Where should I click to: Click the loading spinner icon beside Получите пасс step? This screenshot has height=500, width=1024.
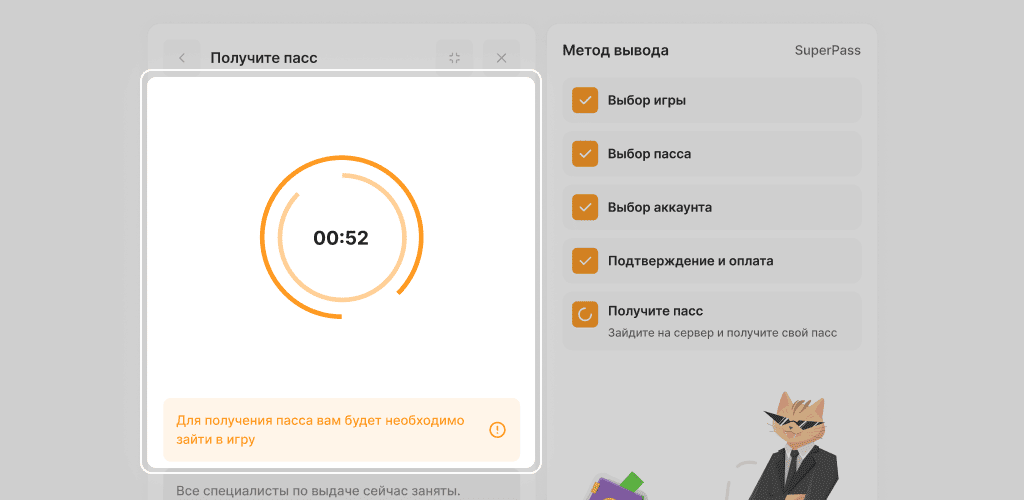(x=585, y=314)
